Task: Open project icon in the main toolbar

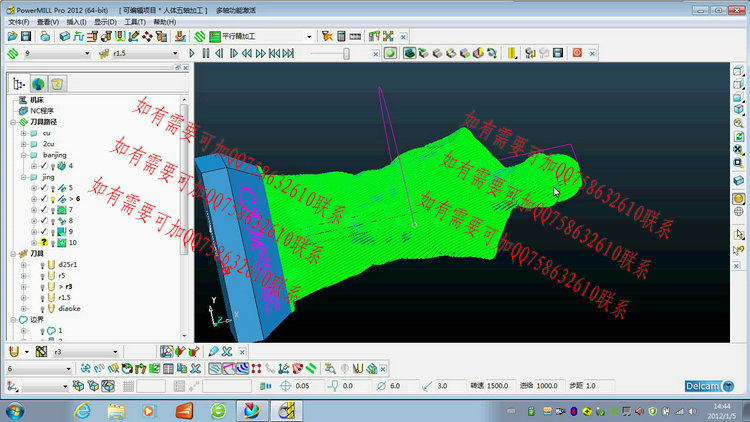Action: click(x=12, y=36)
